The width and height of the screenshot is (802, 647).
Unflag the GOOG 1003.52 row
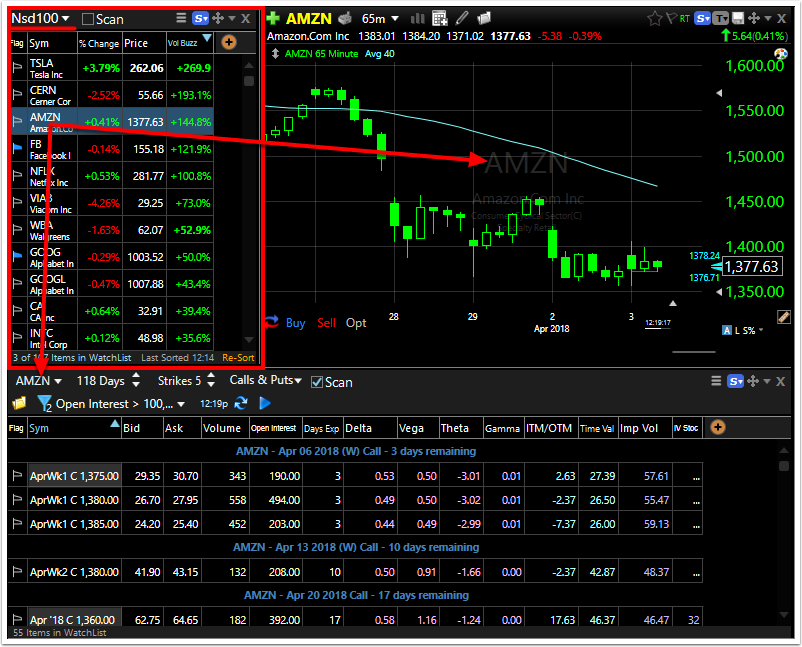click(x=17, y=256)
